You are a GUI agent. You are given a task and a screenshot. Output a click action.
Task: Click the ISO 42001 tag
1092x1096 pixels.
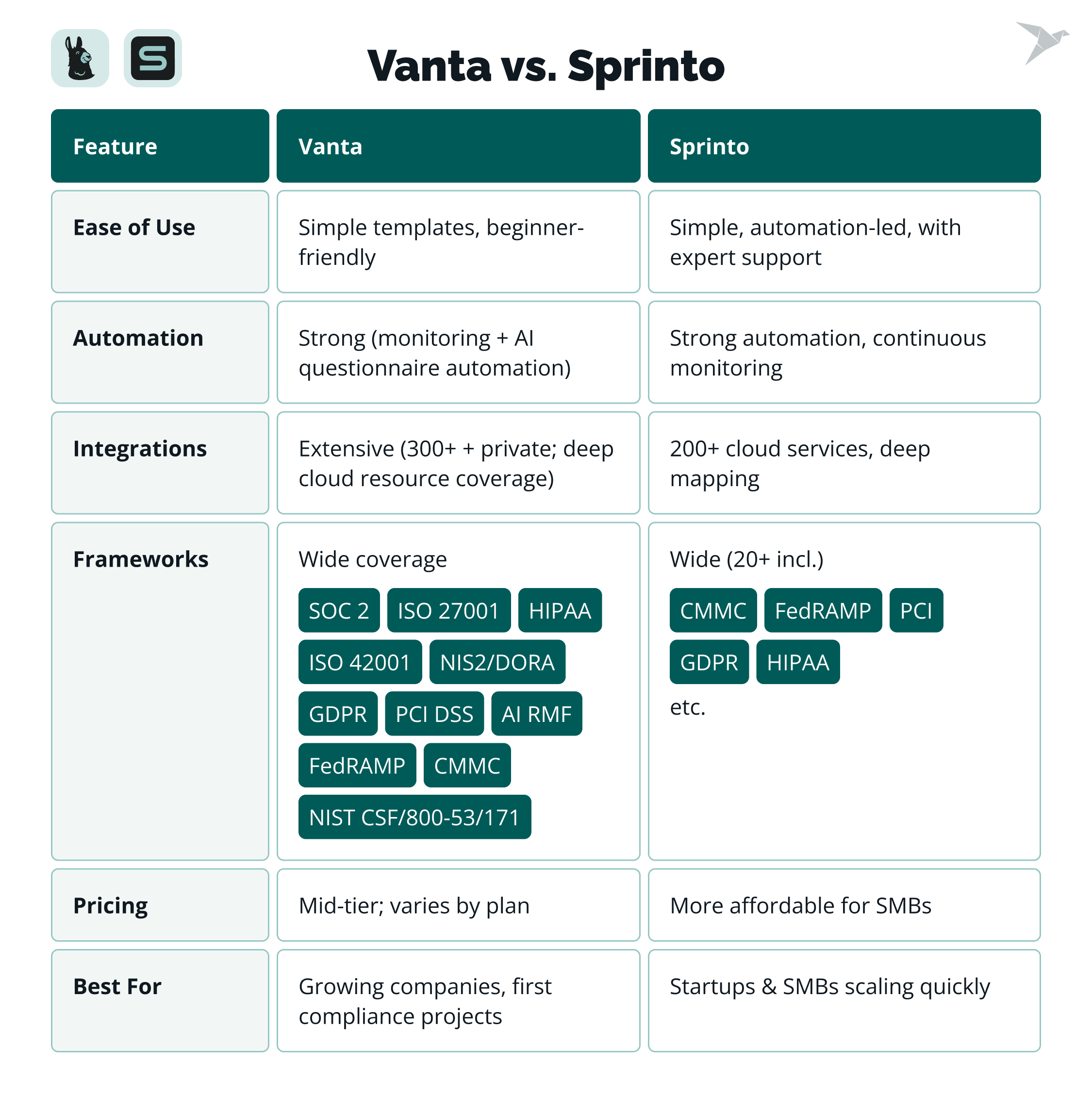[x=360, y=662]
